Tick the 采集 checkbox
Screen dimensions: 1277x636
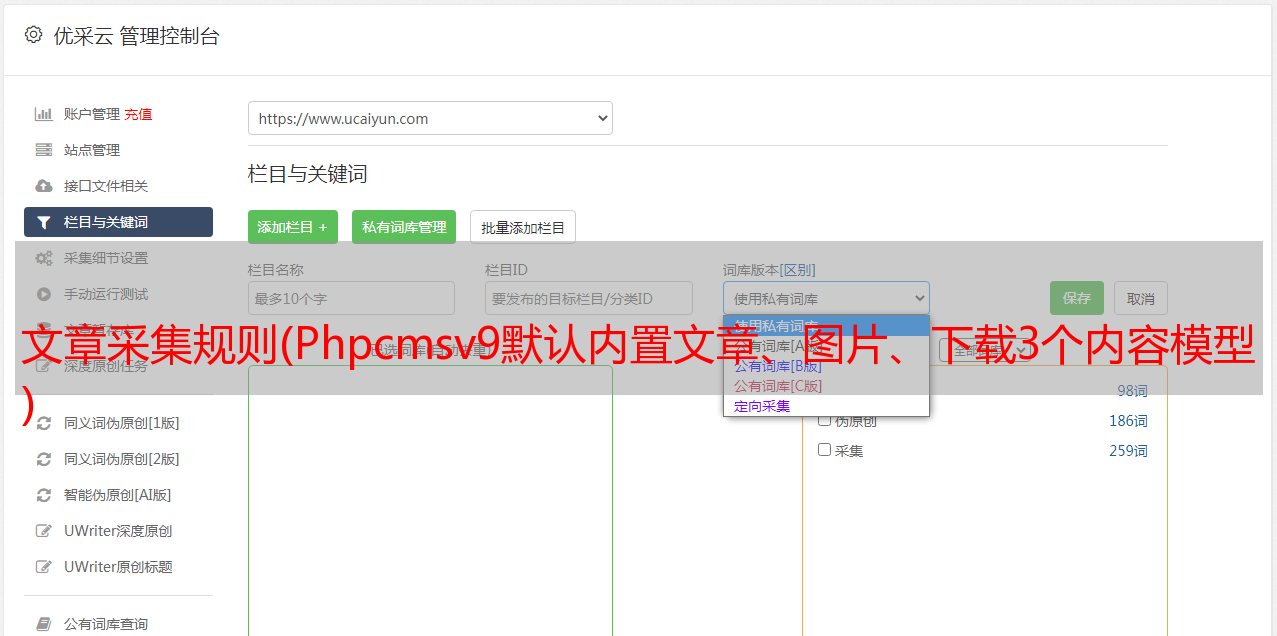[x=825, y=450]
